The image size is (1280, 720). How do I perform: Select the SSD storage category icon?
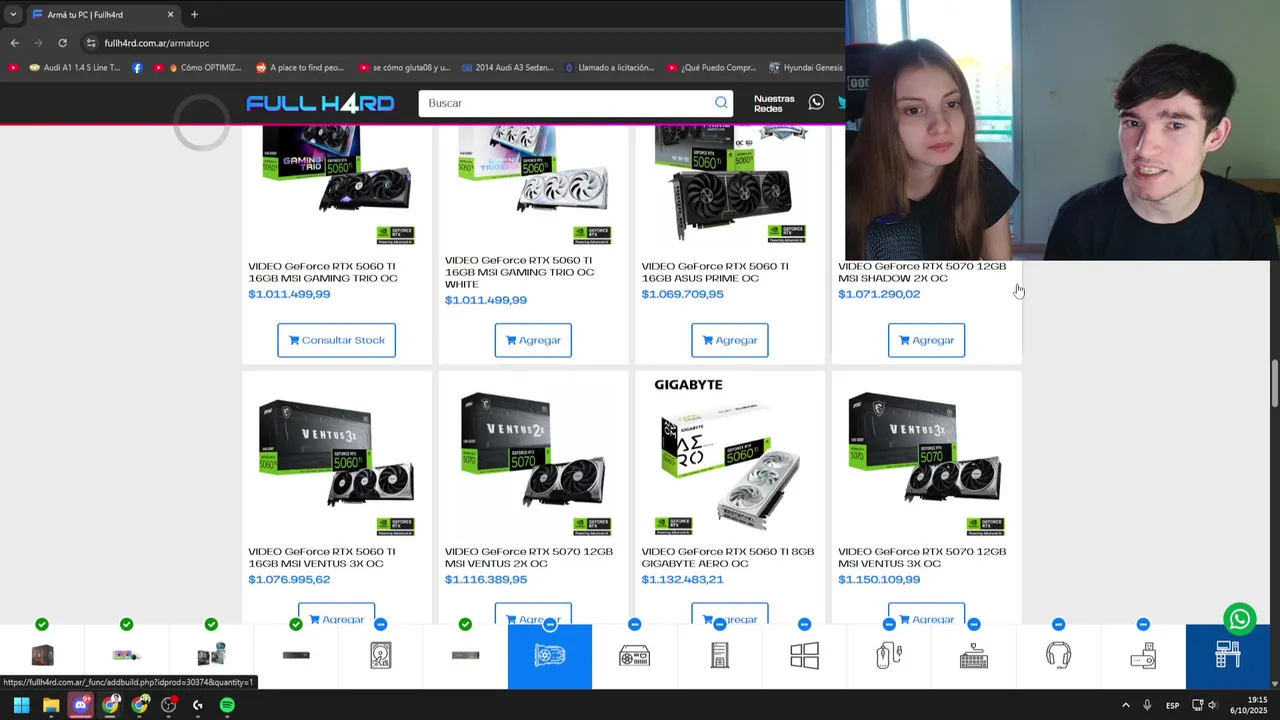tap(465, 656)
